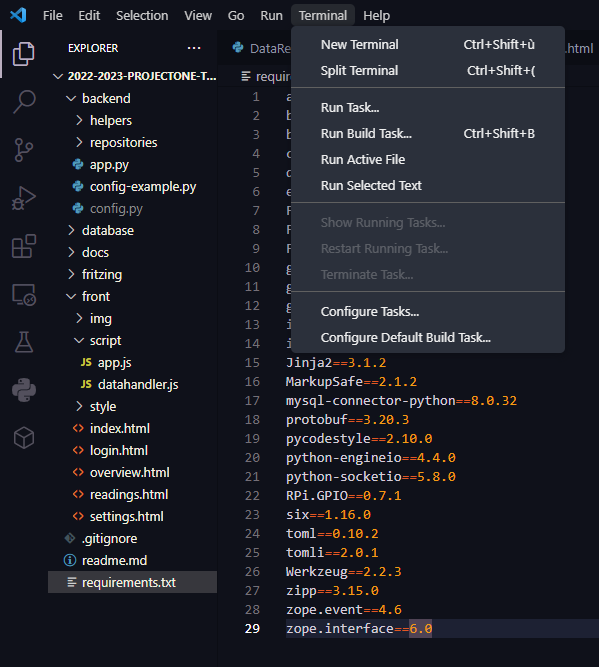Click the JS icon beside datahandler.js
Viewport: 599px width, 667px height.
point(86,384)
